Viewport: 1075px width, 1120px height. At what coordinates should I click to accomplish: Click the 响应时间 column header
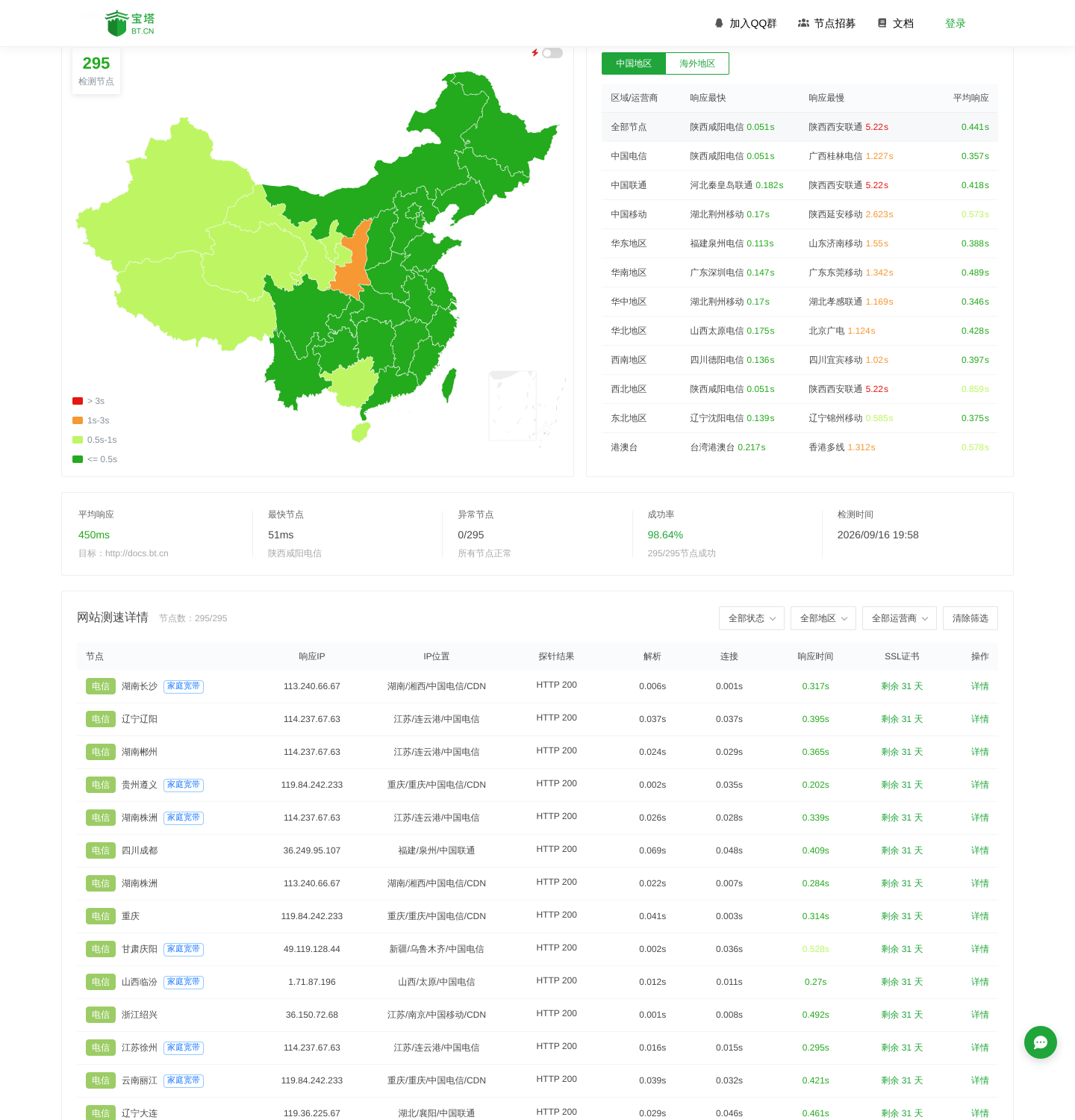(x=815, y=656)
